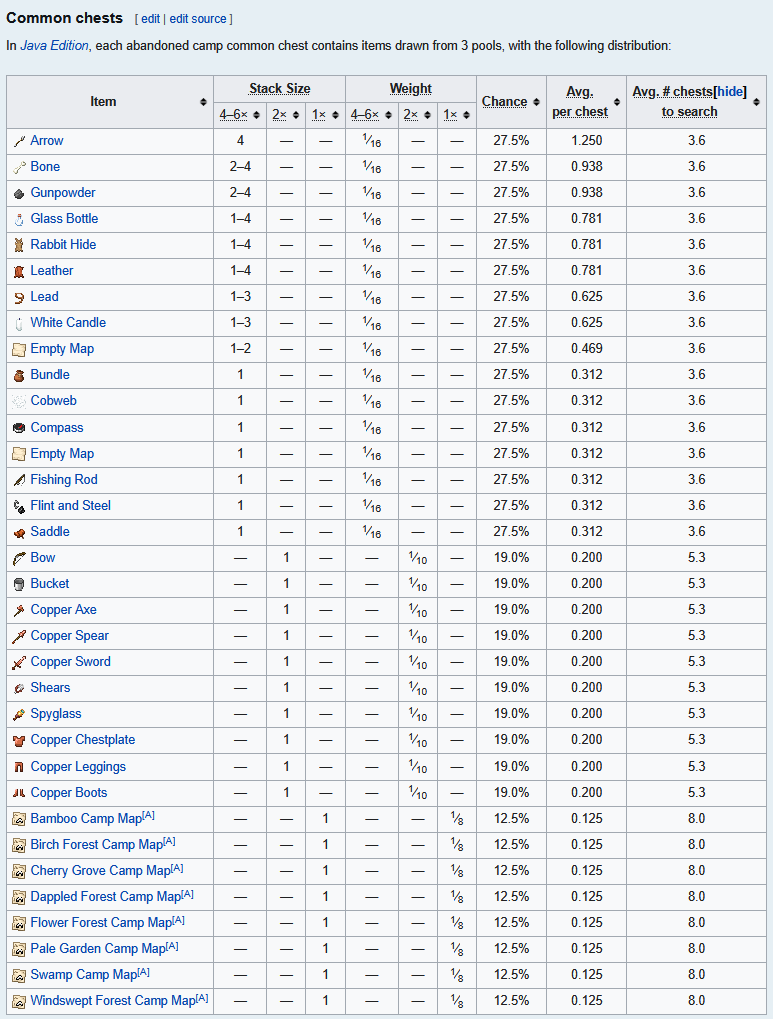Open the Cherry Grove Camp Map link
Viewport: 773px width, 1019px height.
[100, 871]
